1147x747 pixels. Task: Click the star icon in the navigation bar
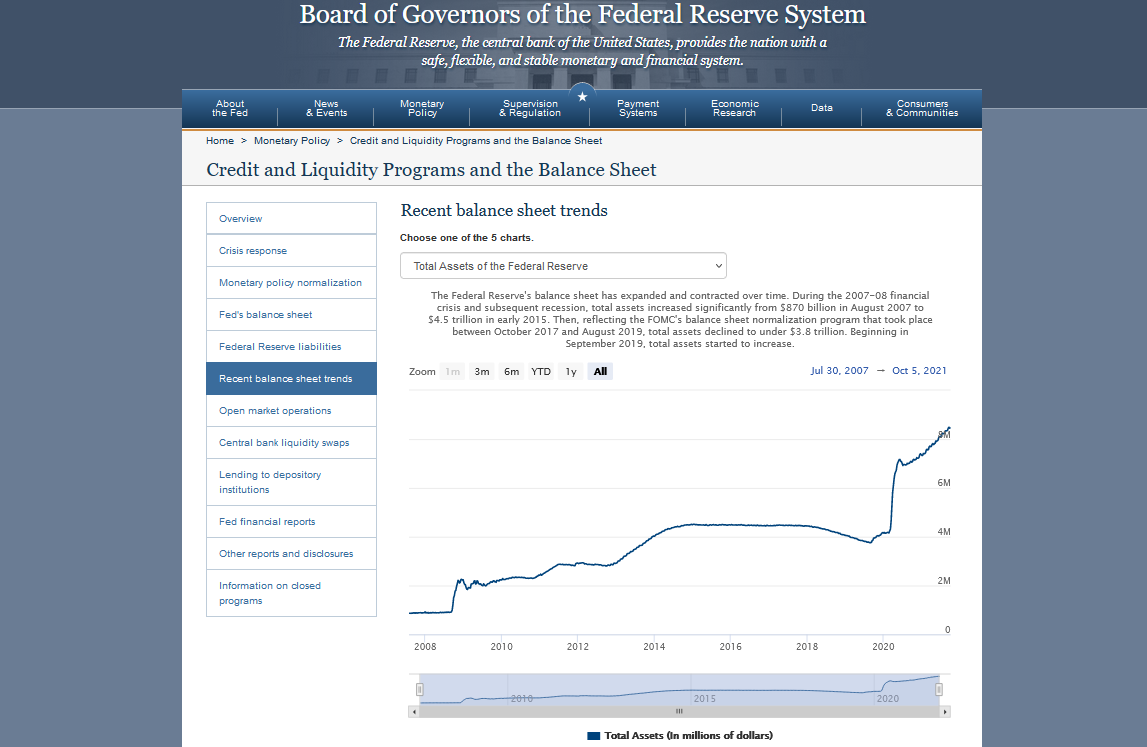click(x=582, y=97)
